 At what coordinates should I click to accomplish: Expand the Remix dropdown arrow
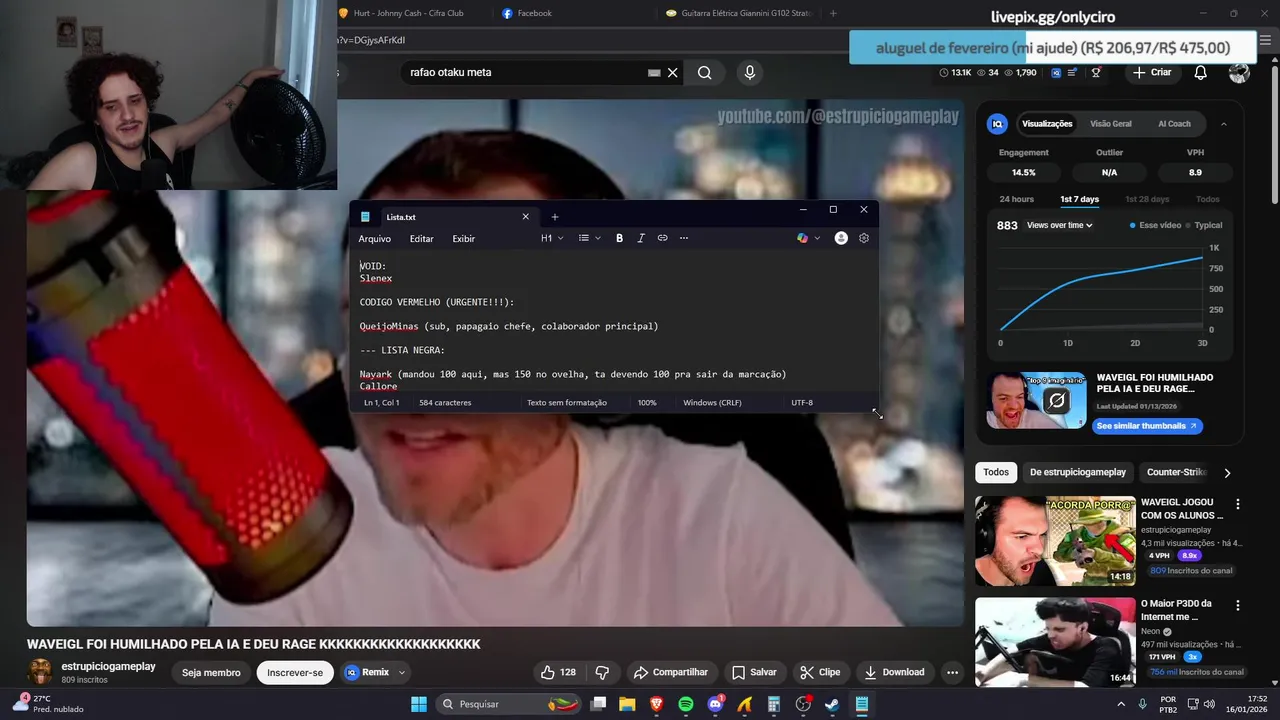[x=402, y=673]
